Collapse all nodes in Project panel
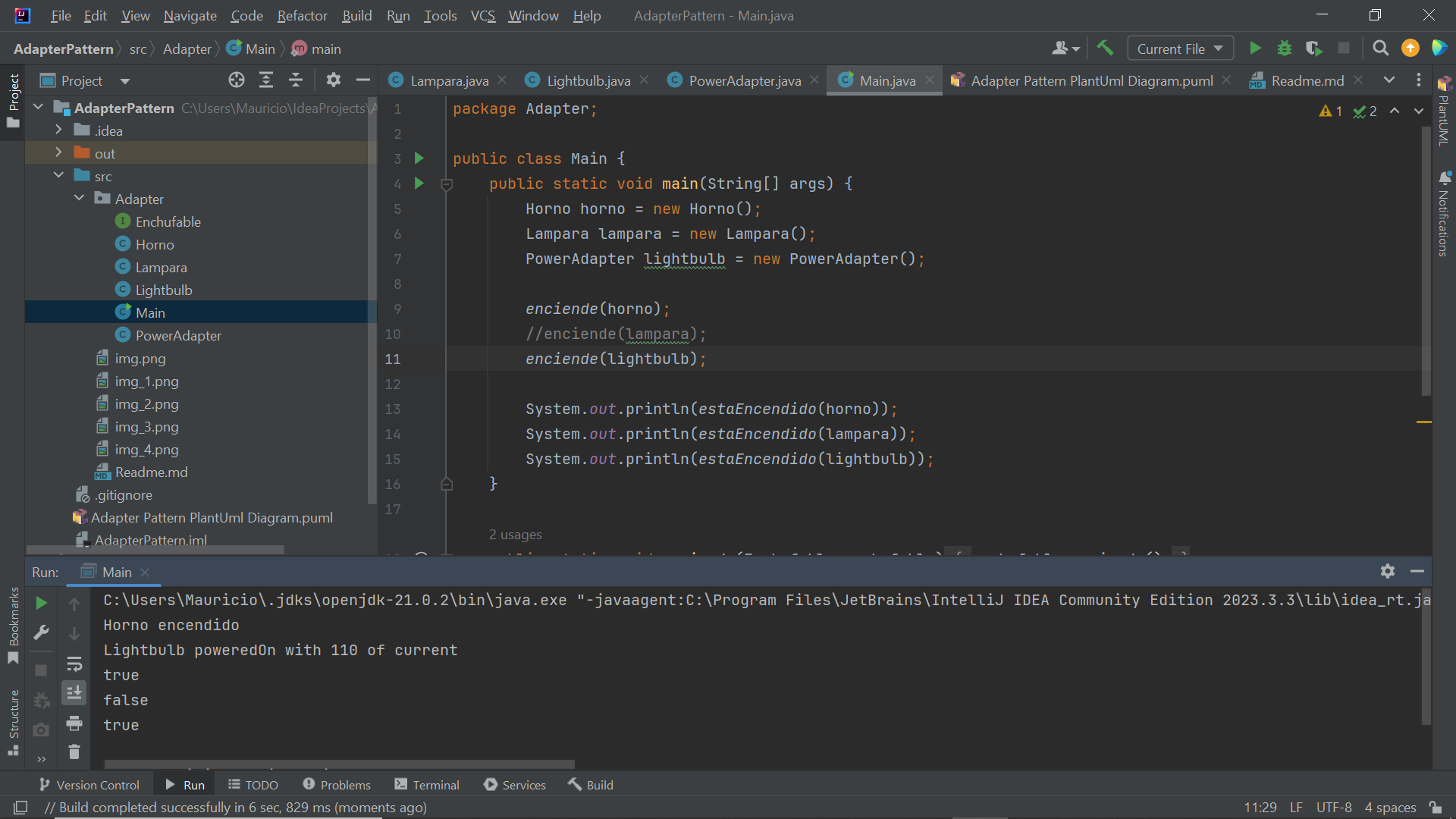The width and height of the screenshot is (1456, 819). pyautogui.click(x=296, y=80)
